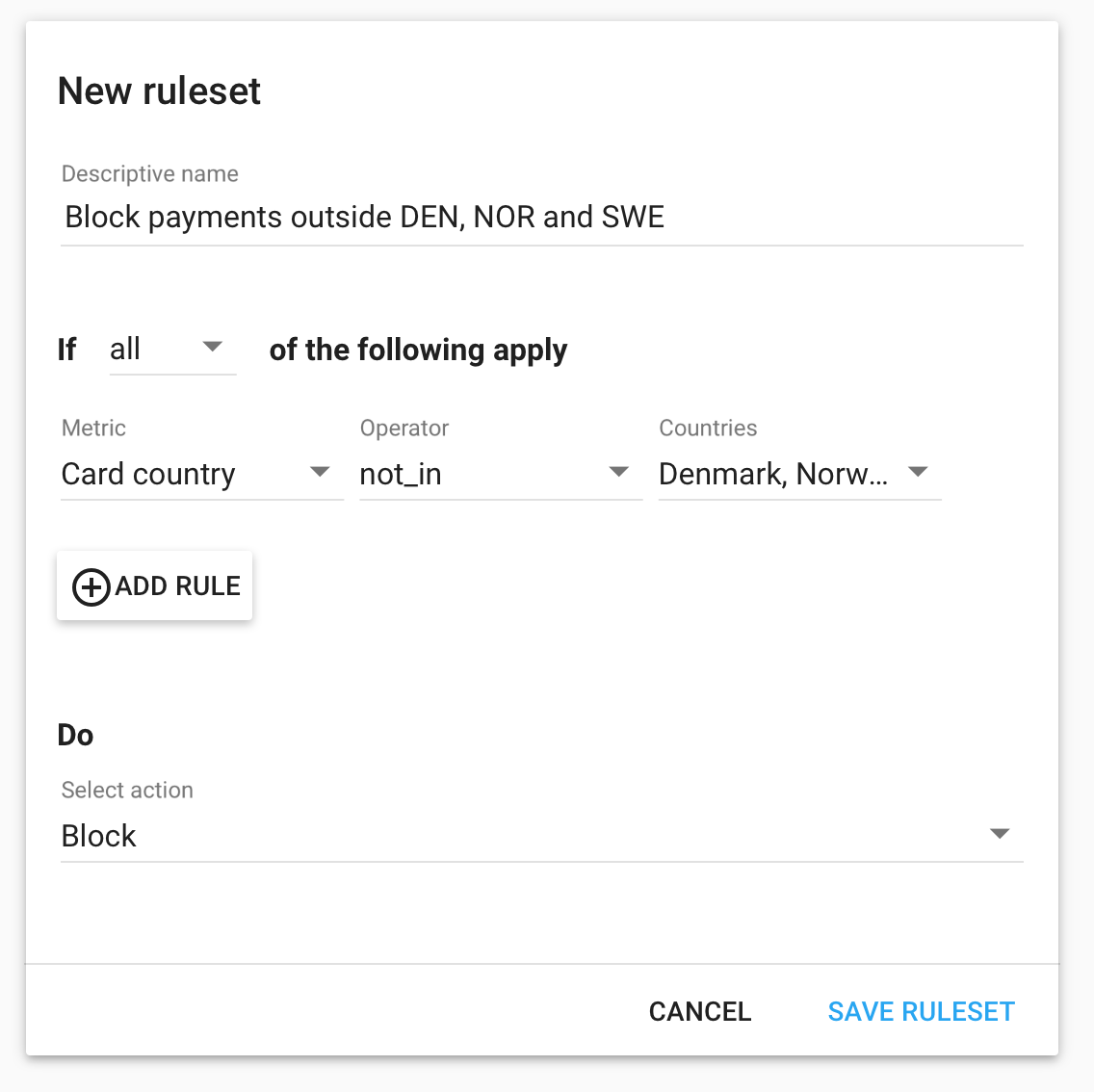Click the Operator dropdown arrow next to not_in

coord(619,472)
